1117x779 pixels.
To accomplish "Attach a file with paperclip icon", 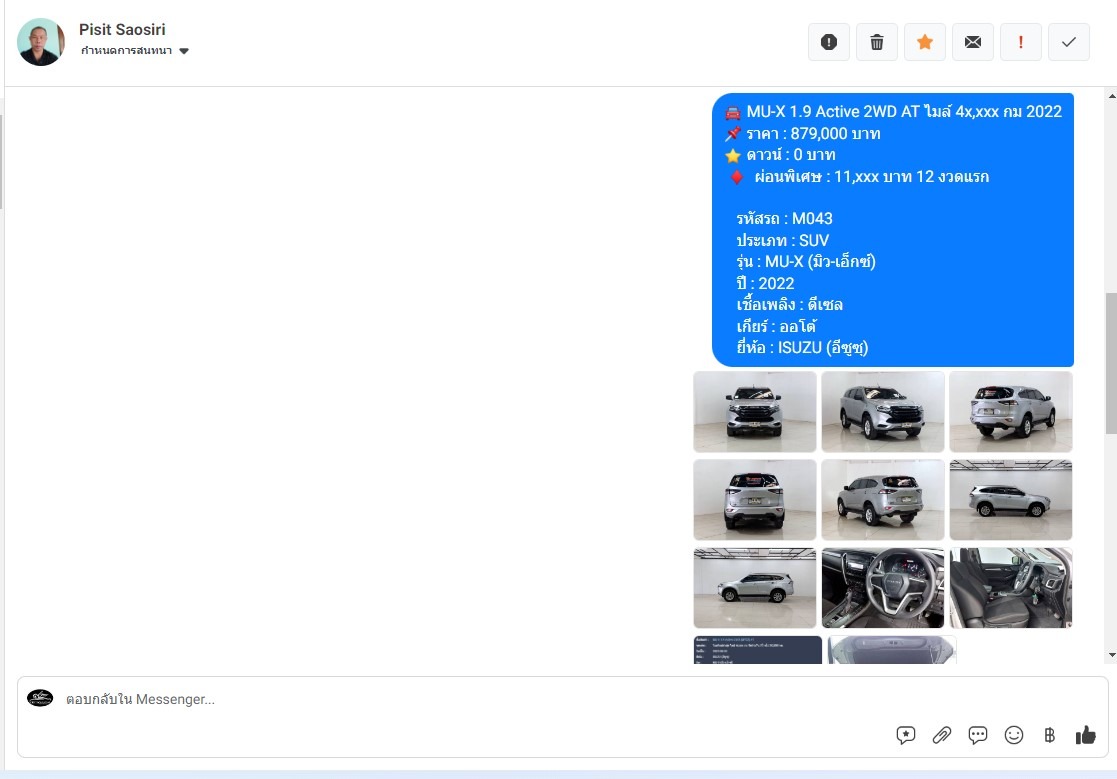I will pyautogui.click(x=942, y=735).
